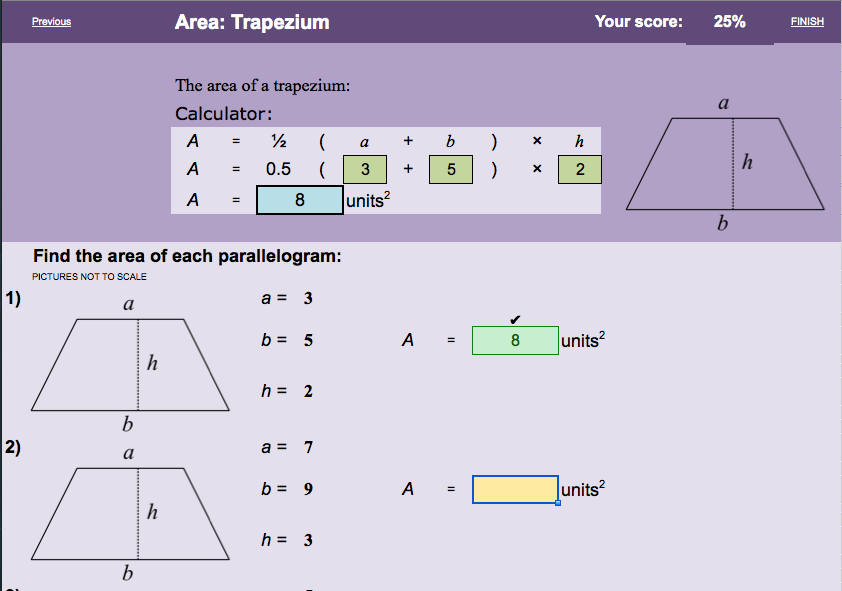Click the ½ fraction in the calculator formula

[278, 141]
